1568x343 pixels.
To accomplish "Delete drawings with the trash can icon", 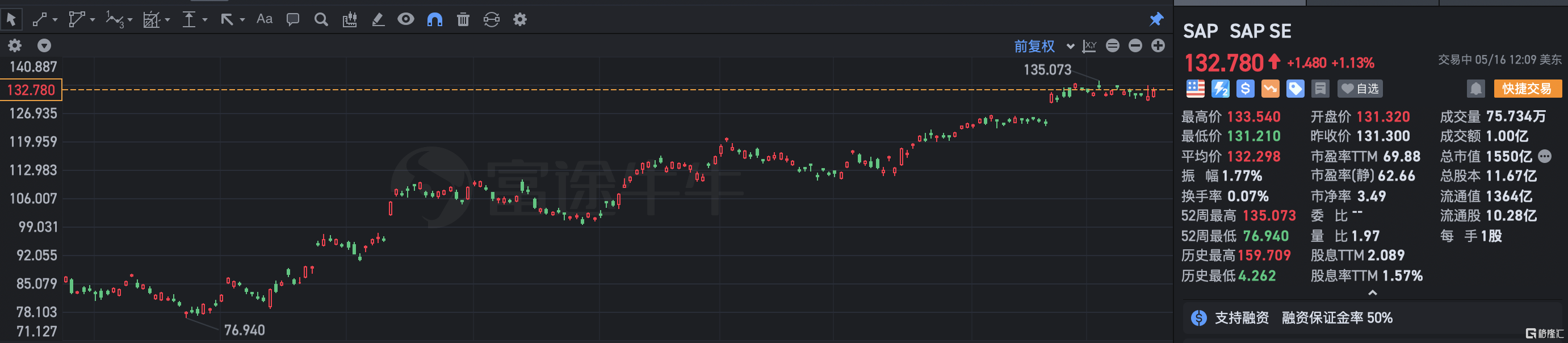I will (463, 19).
